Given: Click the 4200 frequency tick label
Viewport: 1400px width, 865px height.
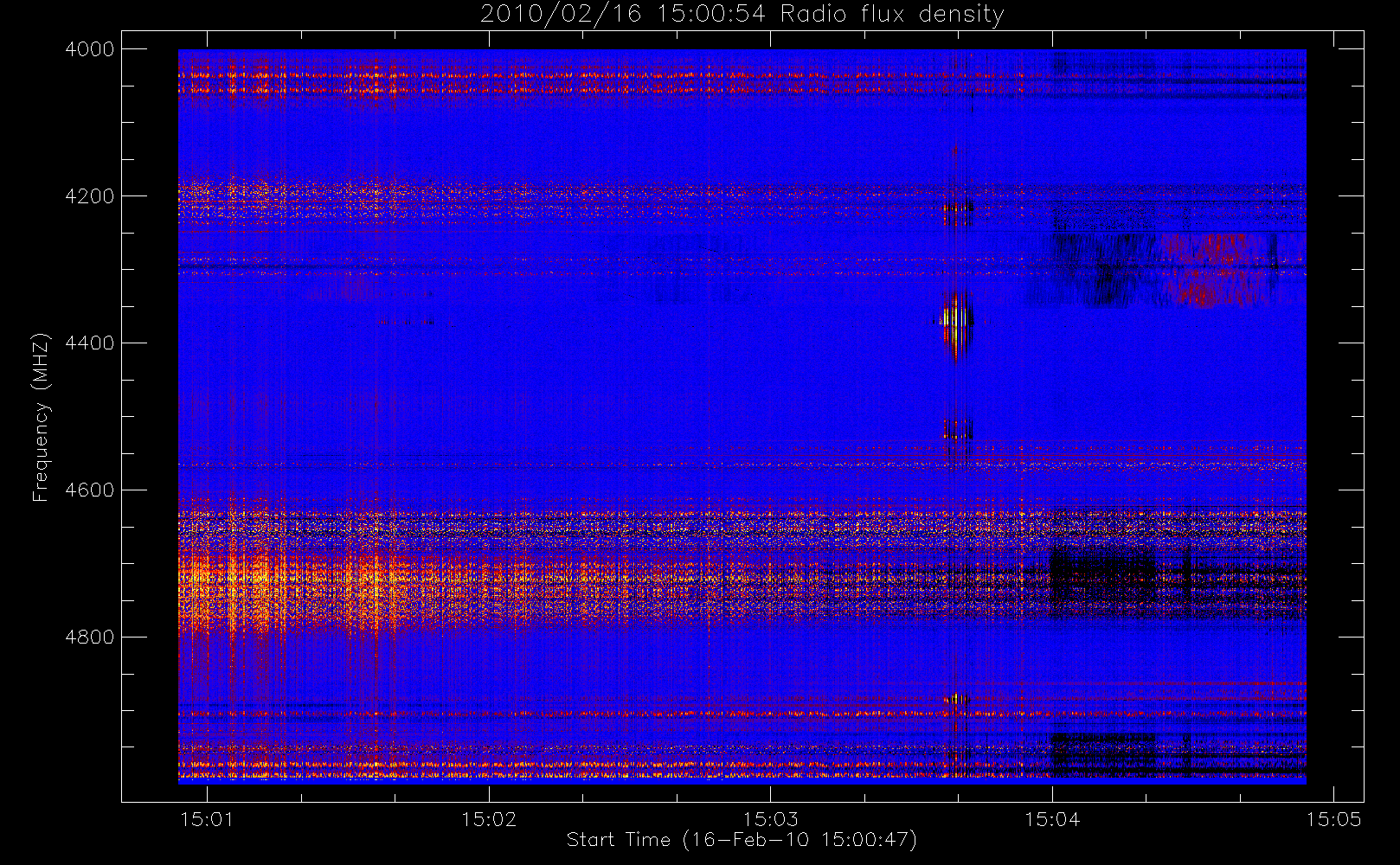Looking at the screenshot, I should coord(89,196).
